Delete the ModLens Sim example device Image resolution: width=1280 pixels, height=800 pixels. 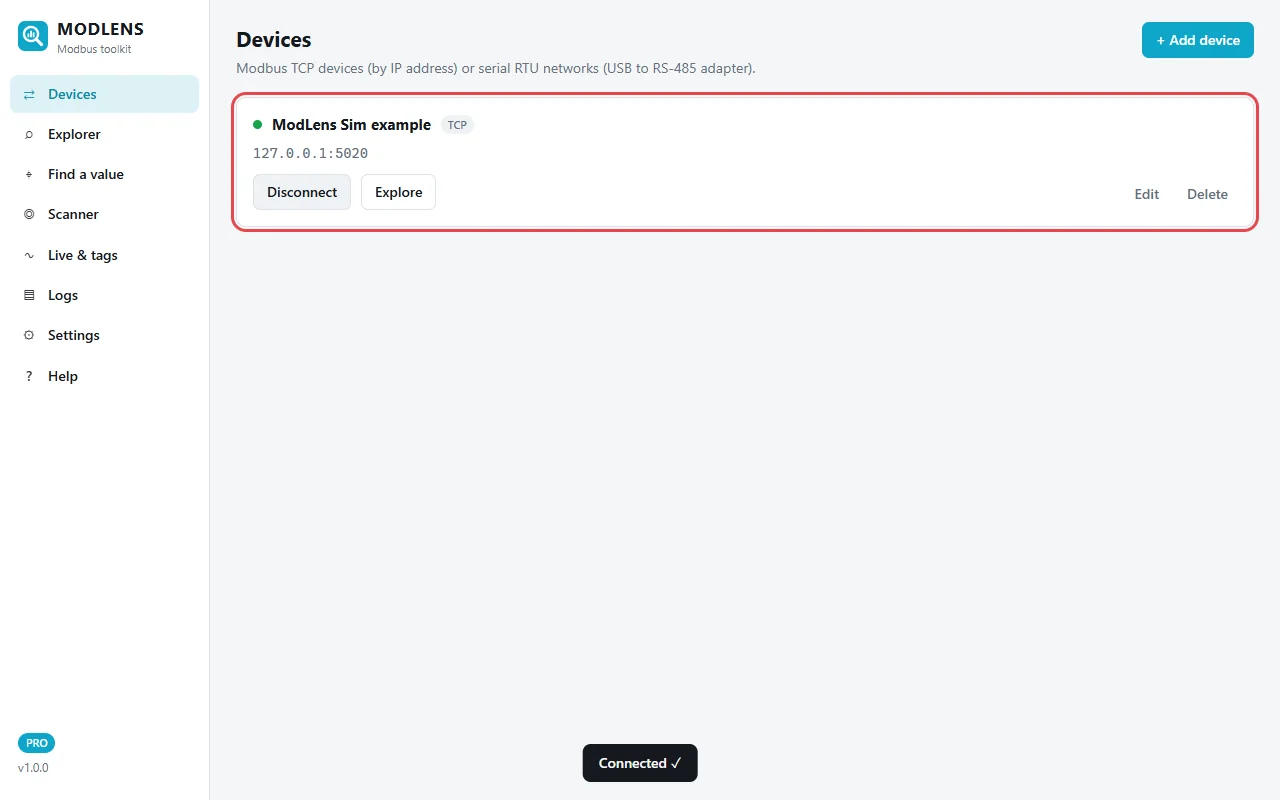1207,194
